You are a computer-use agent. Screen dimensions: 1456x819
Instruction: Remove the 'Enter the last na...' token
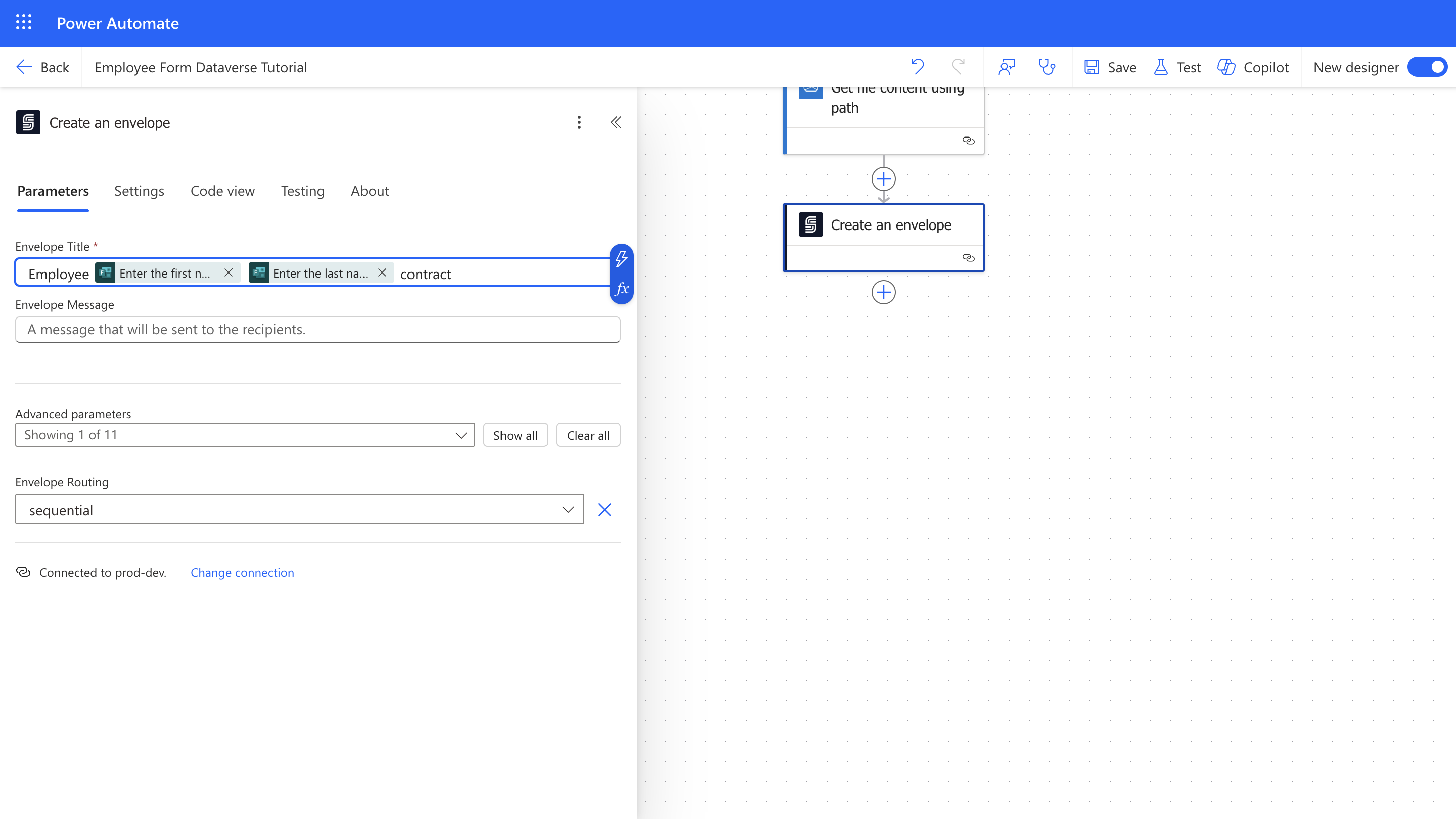[x=382, y=273]
